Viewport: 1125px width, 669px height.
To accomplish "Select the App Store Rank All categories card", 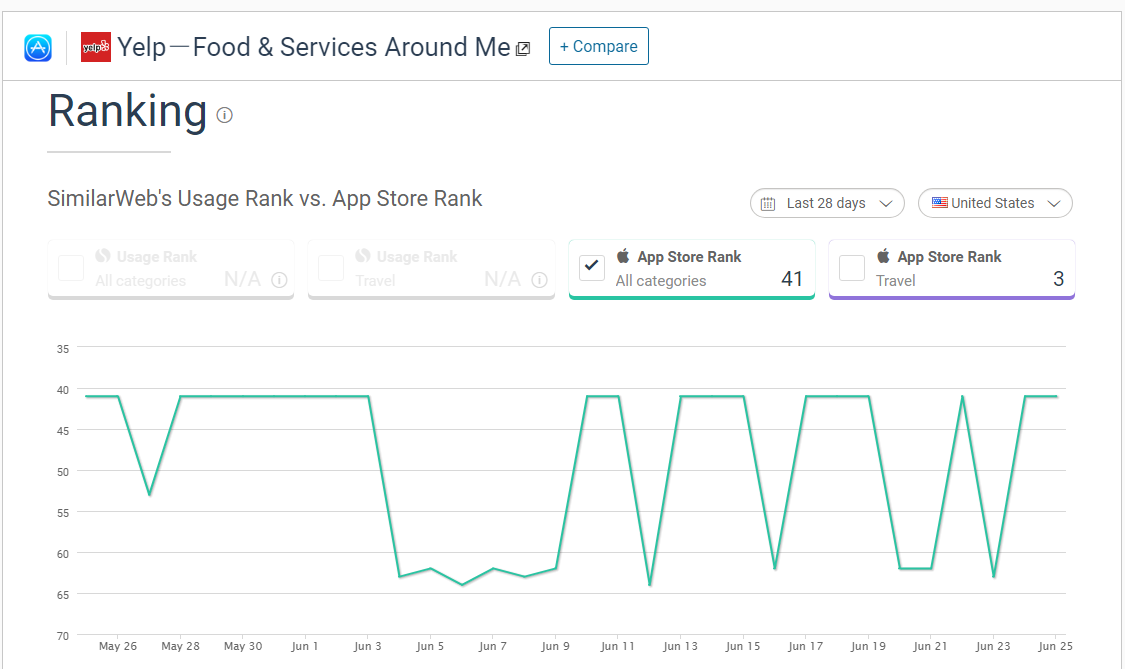I will [x=691, y=268].
